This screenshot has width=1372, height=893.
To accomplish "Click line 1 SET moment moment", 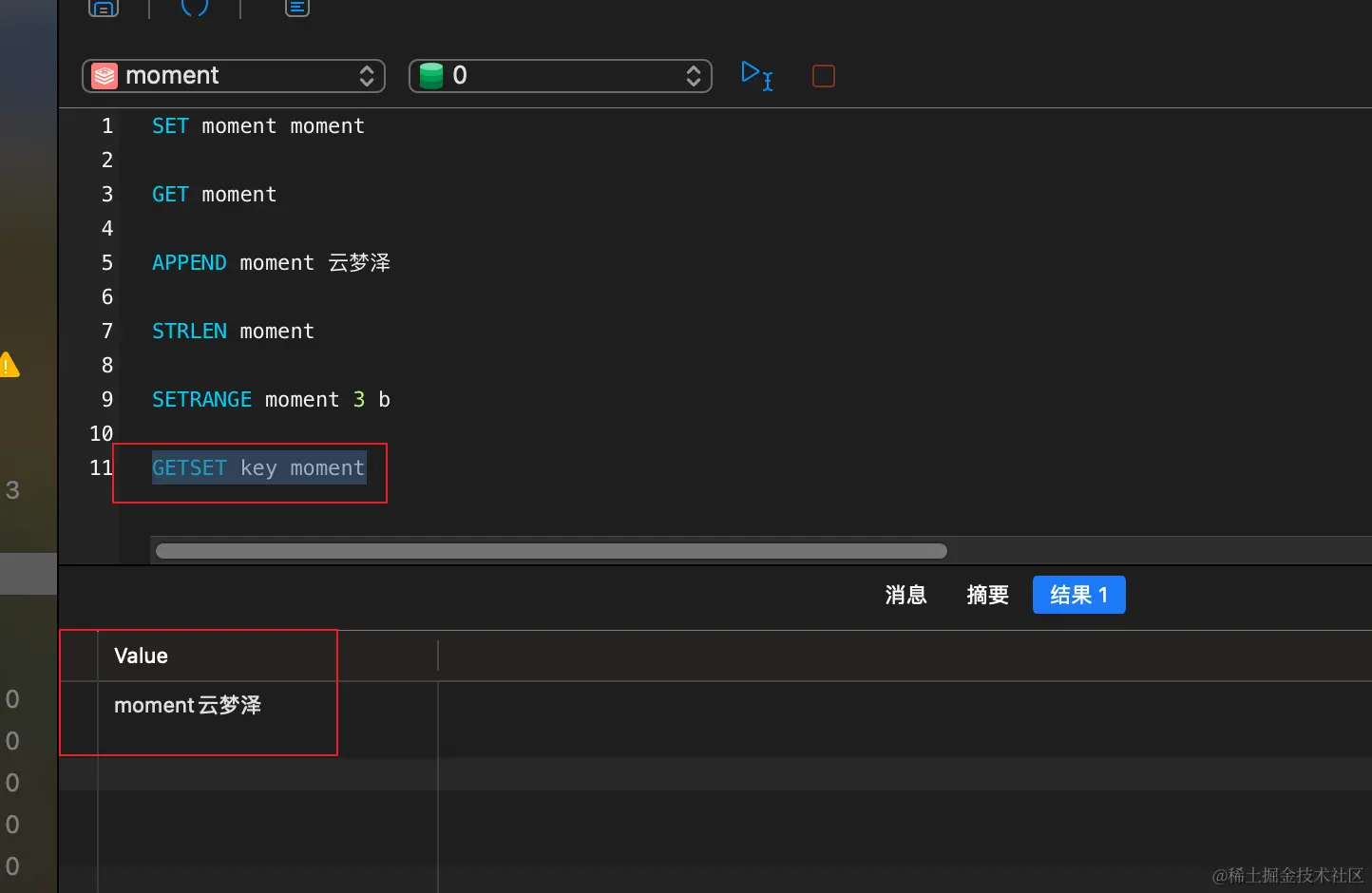I will click(258, 126).
